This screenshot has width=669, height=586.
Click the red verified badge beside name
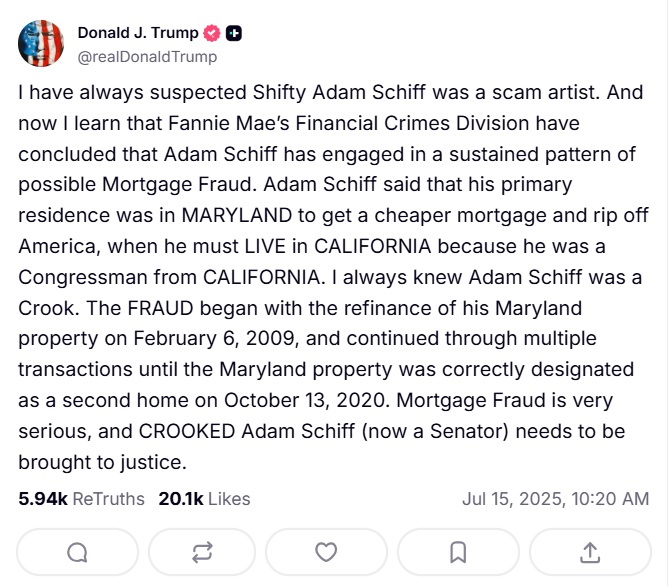pos(210,33)
